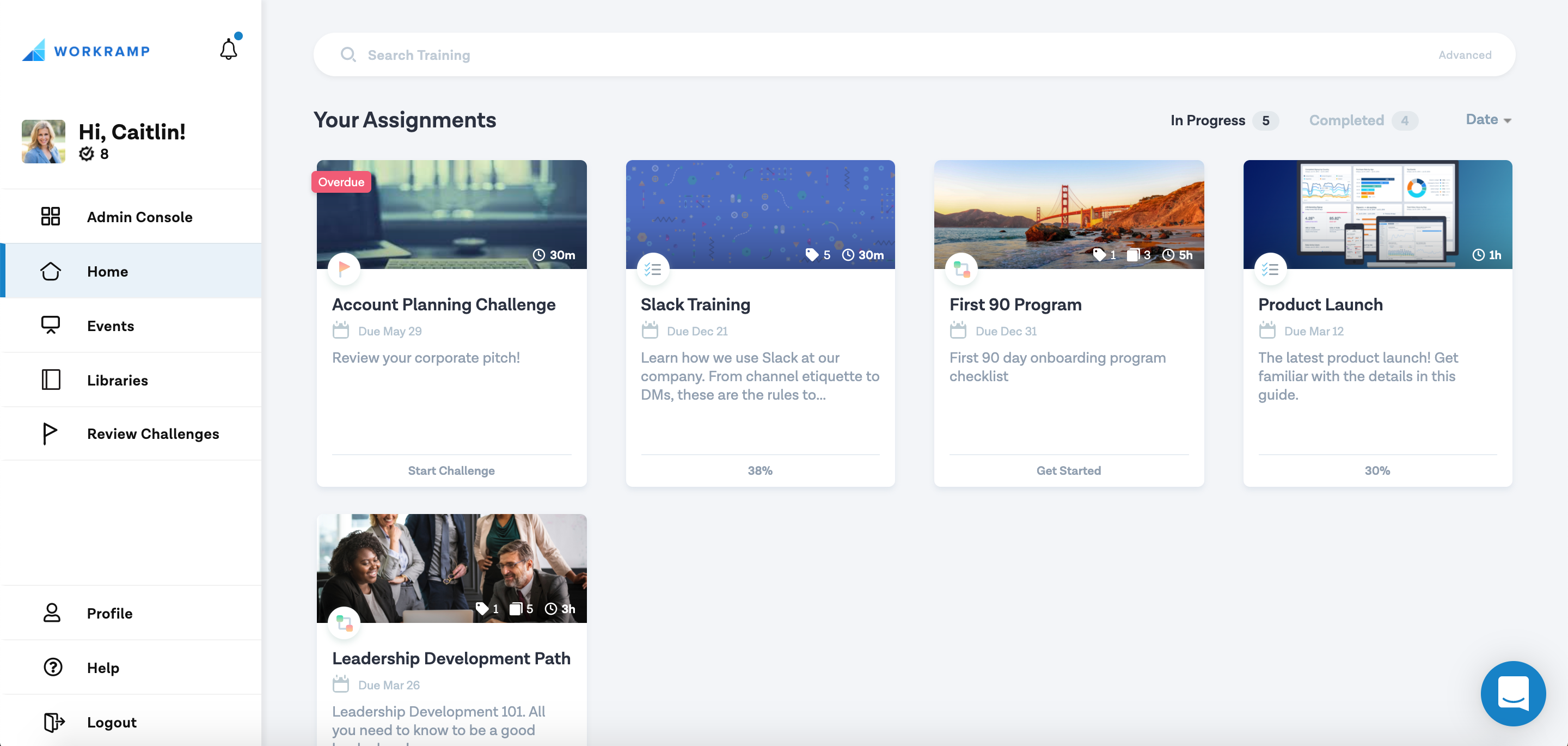This screenshot has width=1568, height=746.
Task: Click Start Challenge on Account Planning
Action: (451, 470)
